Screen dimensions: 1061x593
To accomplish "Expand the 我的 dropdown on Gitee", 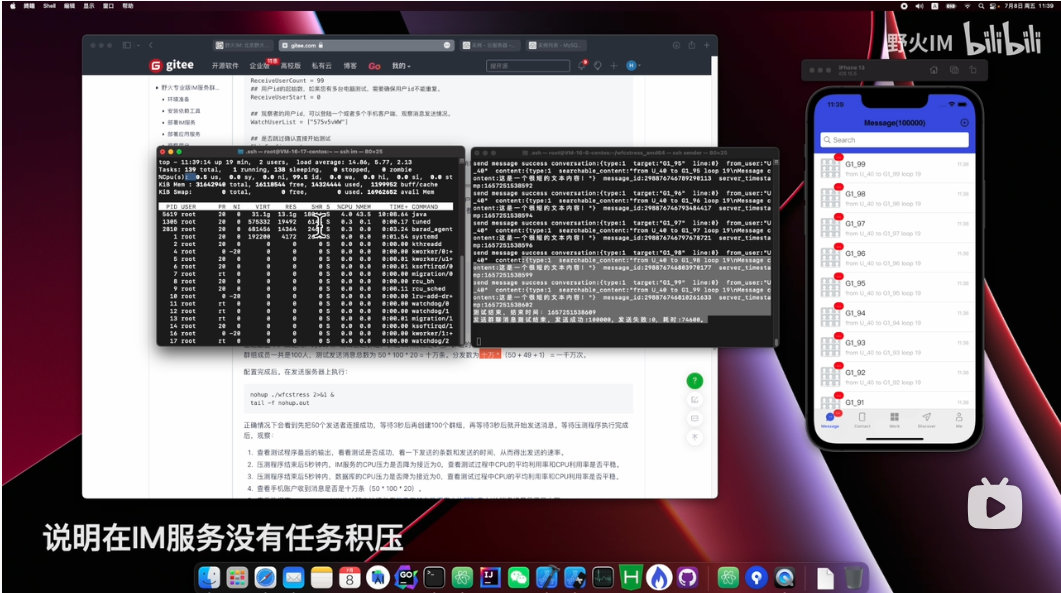I will tap(401, 66).
